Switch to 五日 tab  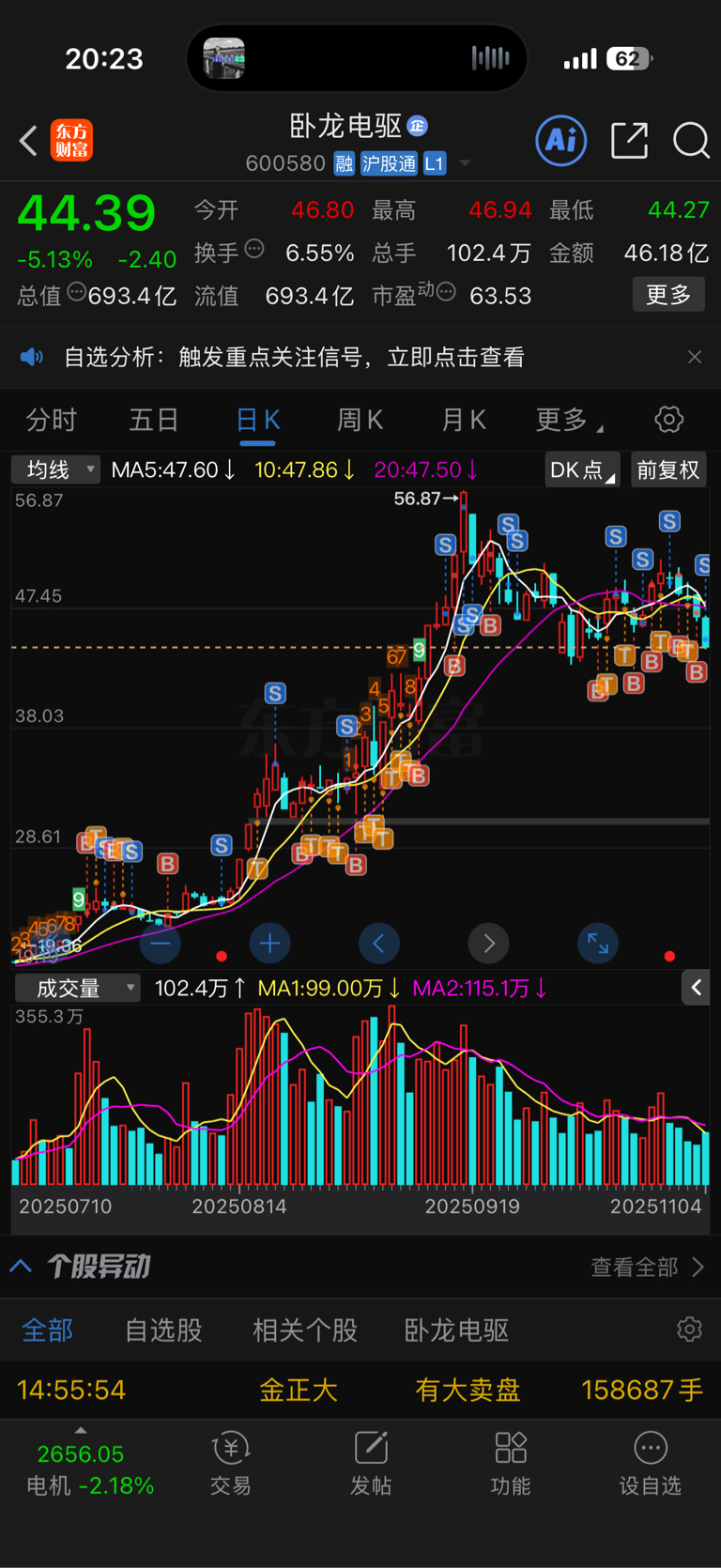153,420
